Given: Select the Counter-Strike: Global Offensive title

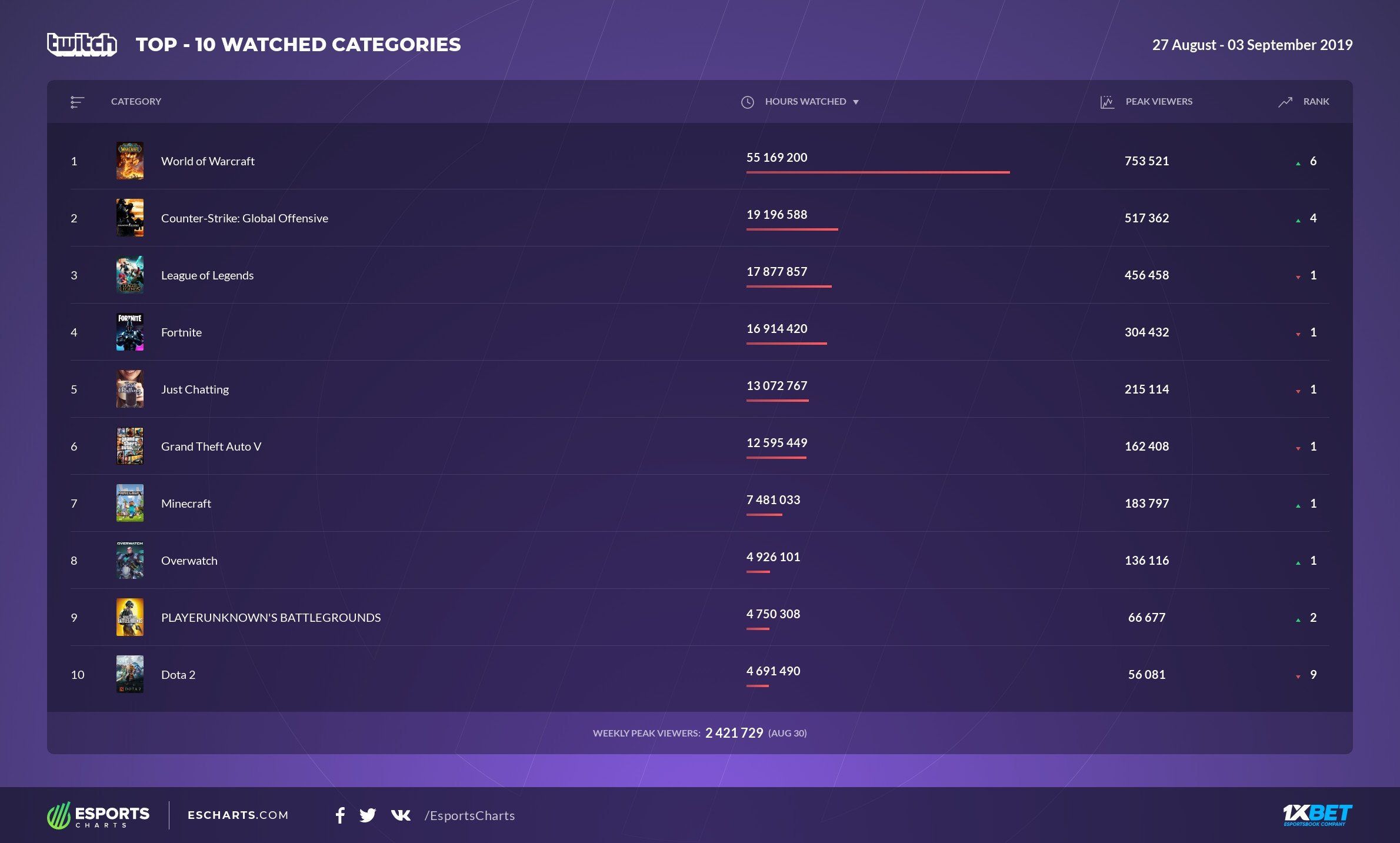Looking at the screenshot, I should point(244,218).
